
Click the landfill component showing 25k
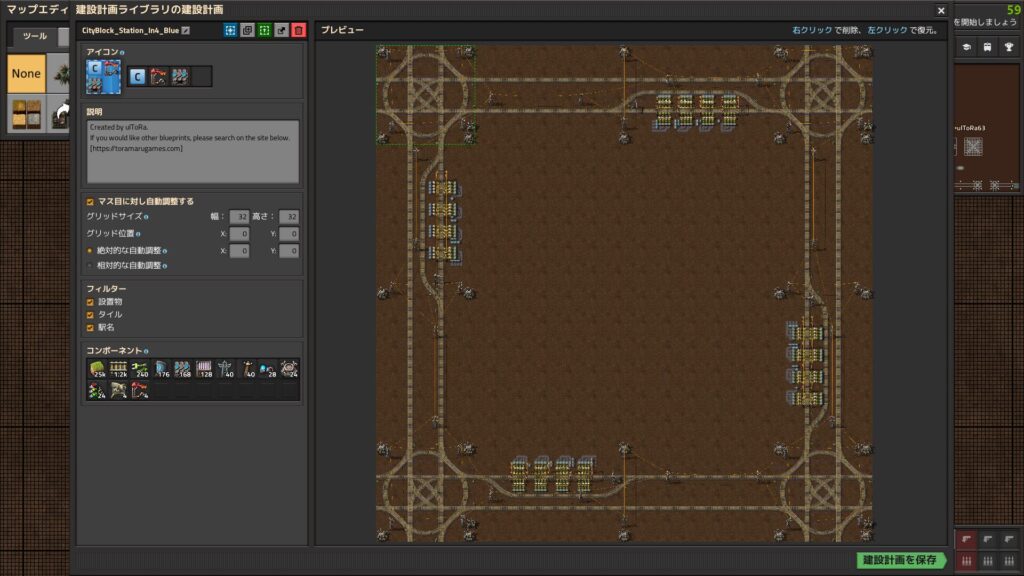point(97,369)
